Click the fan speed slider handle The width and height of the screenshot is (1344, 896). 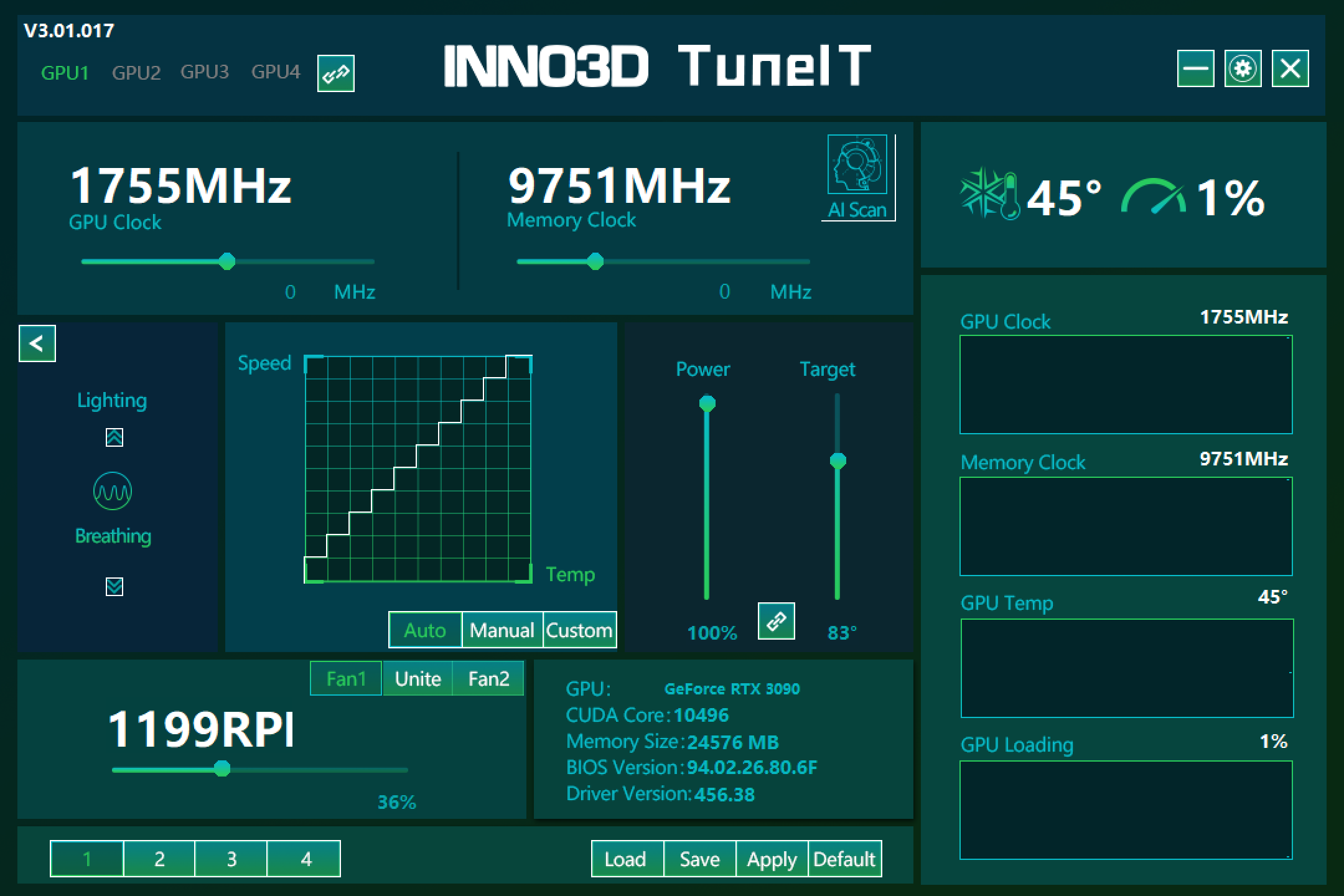pos(222,769)
